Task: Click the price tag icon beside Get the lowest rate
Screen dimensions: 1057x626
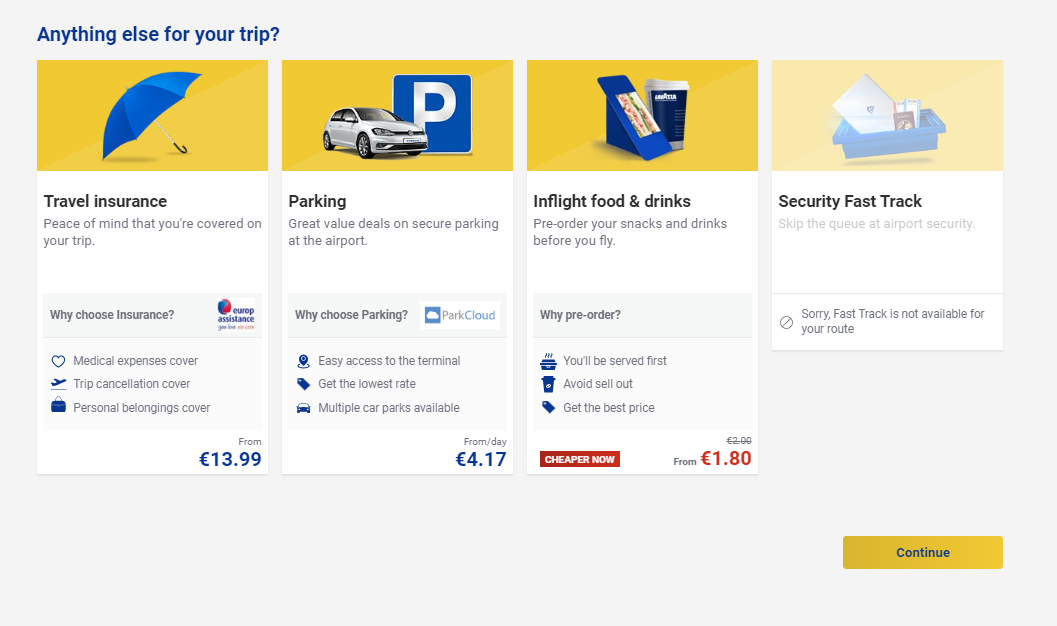Action: (303, 384)
